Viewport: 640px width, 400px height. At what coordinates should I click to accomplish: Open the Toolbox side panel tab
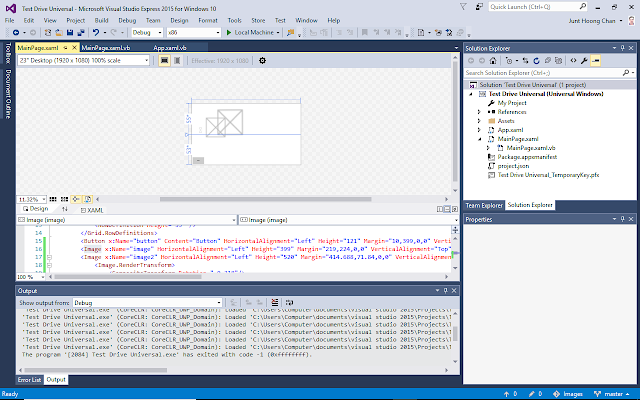8,53
